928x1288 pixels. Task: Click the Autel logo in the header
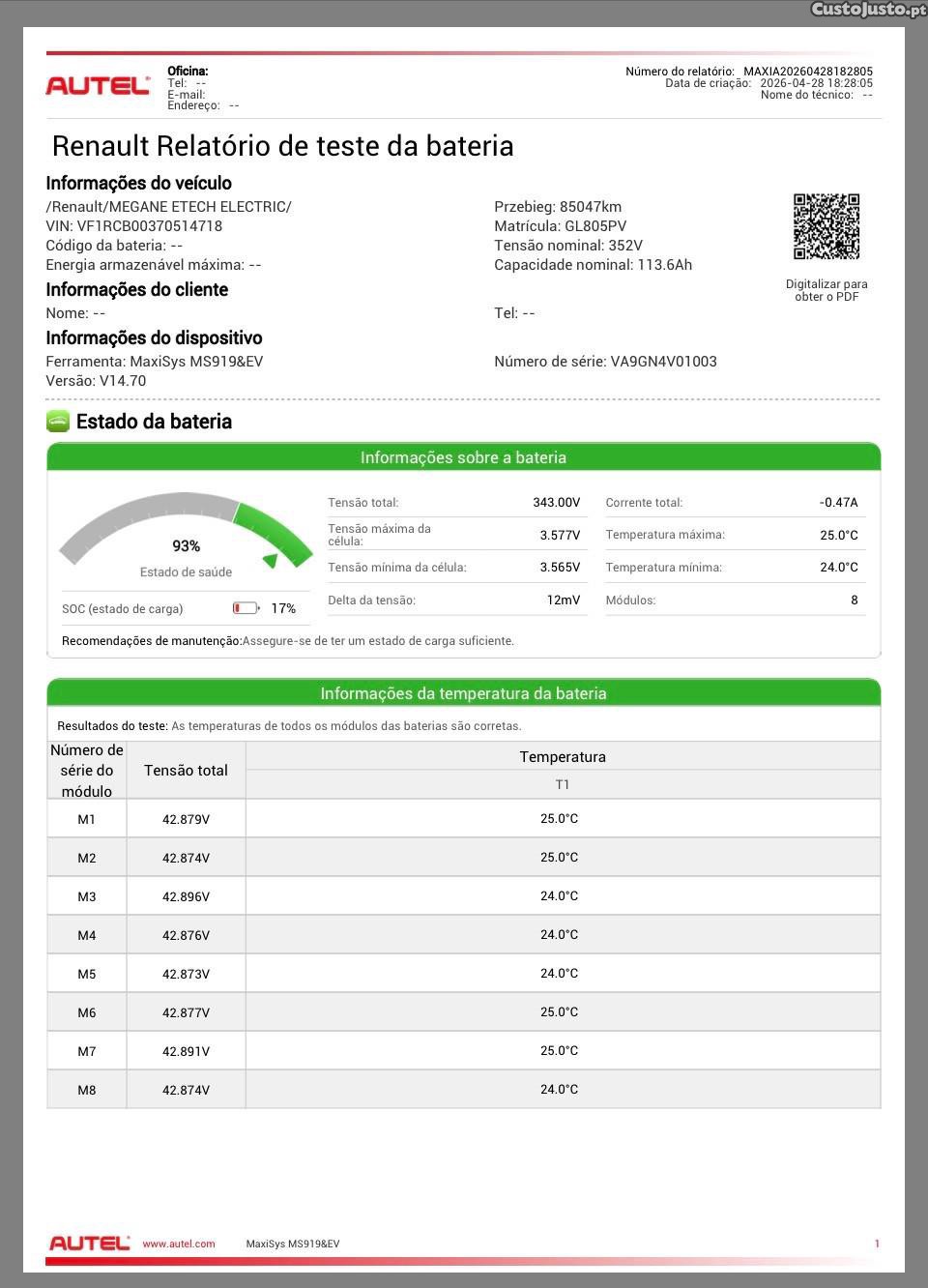[x=98, y=85]
